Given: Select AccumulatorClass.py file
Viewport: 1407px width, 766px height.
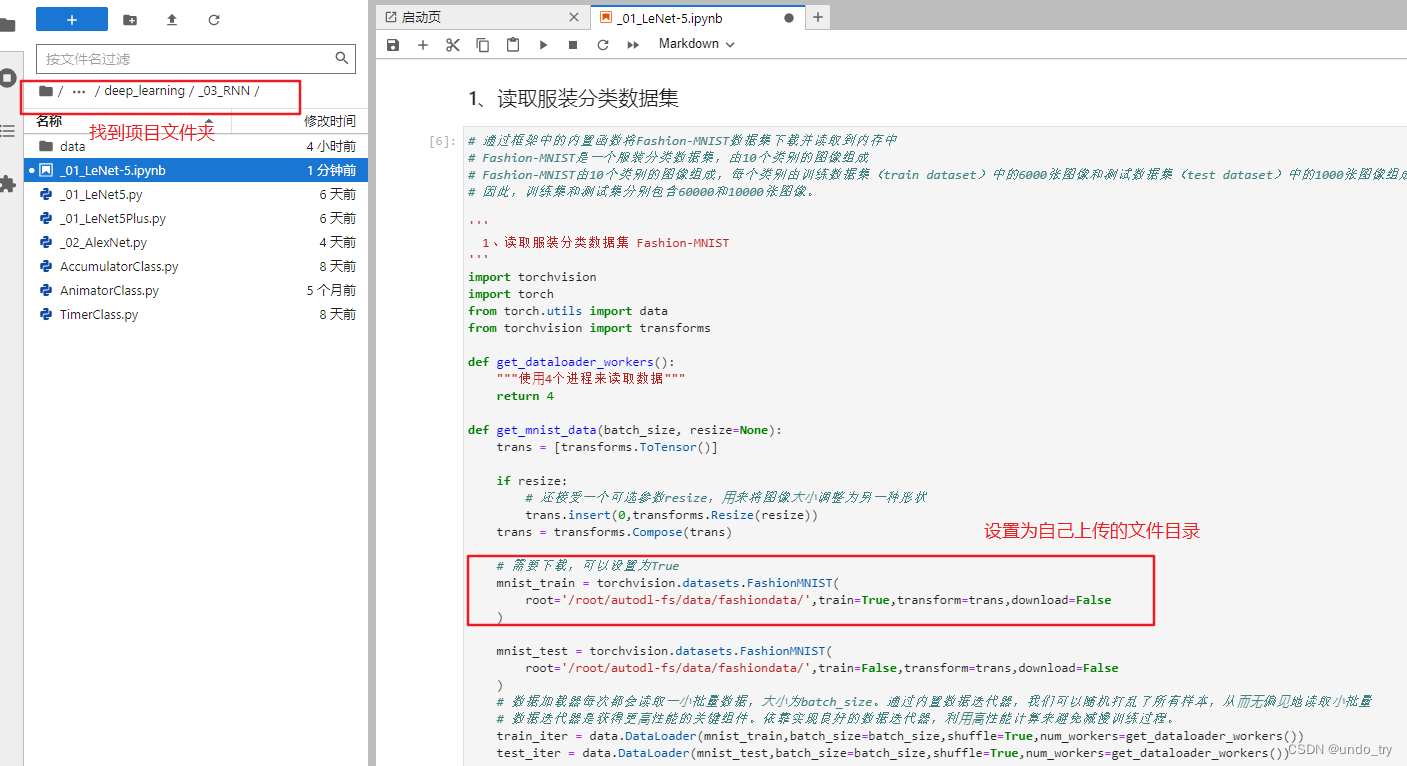Looking at the screenshot, I should click(196, 266).
